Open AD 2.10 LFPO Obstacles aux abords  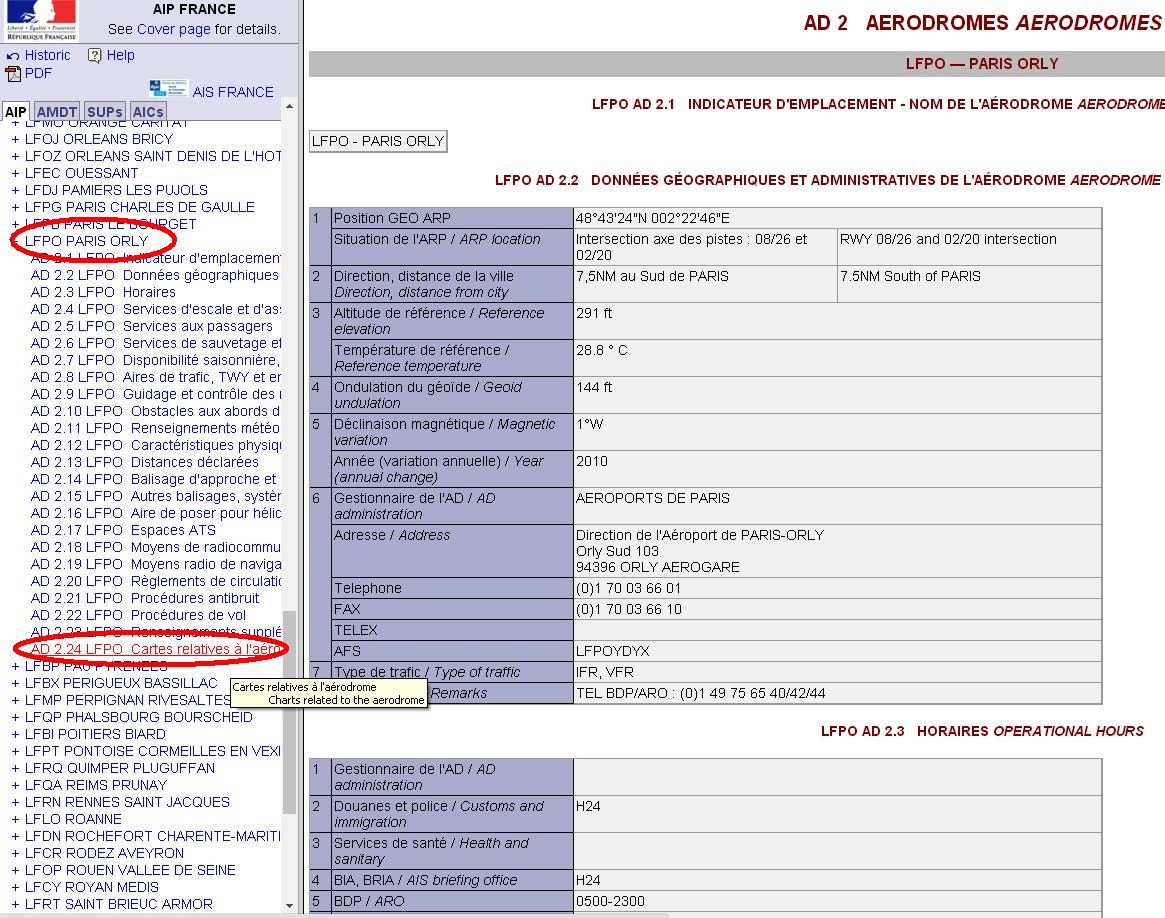point(155,411)
